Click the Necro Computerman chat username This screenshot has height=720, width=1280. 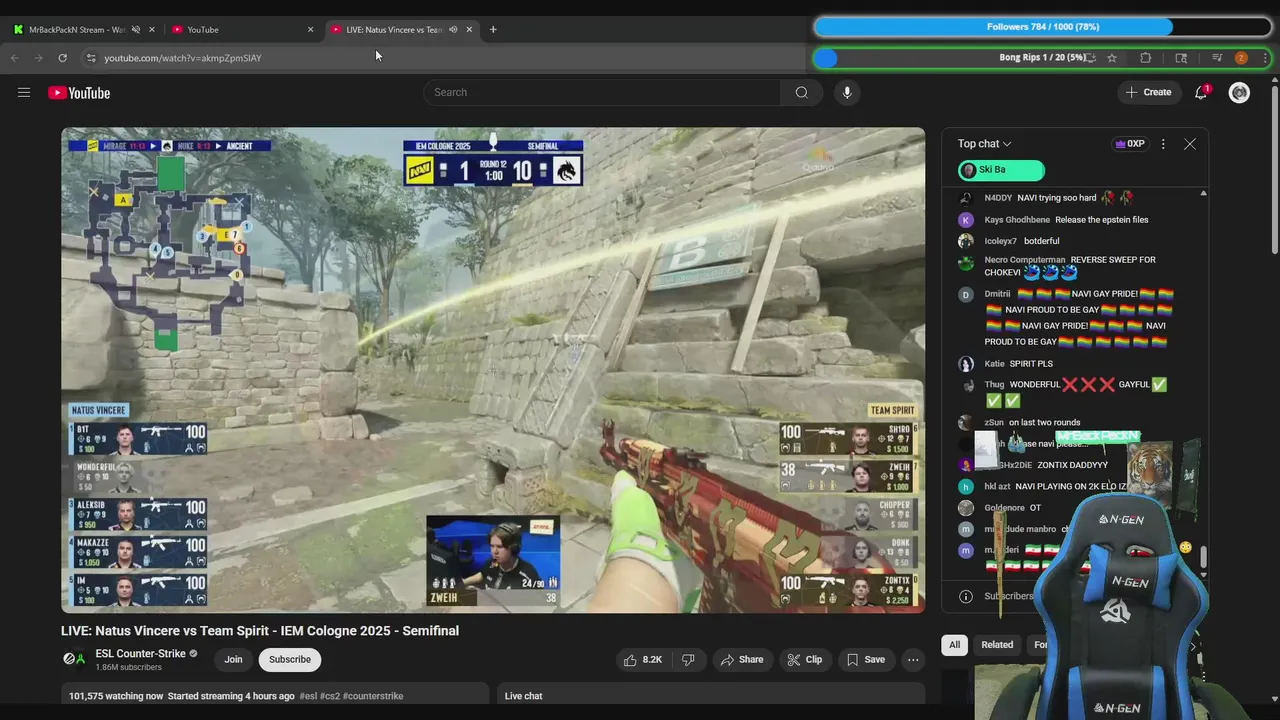click(1025, 260)
